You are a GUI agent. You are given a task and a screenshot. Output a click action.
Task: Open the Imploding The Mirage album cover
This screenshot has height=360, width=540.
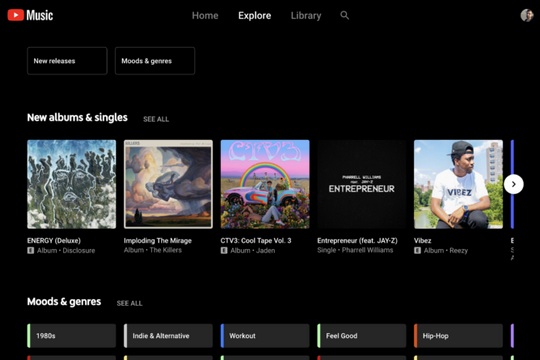pyautogui.click(x=168, y=184)
